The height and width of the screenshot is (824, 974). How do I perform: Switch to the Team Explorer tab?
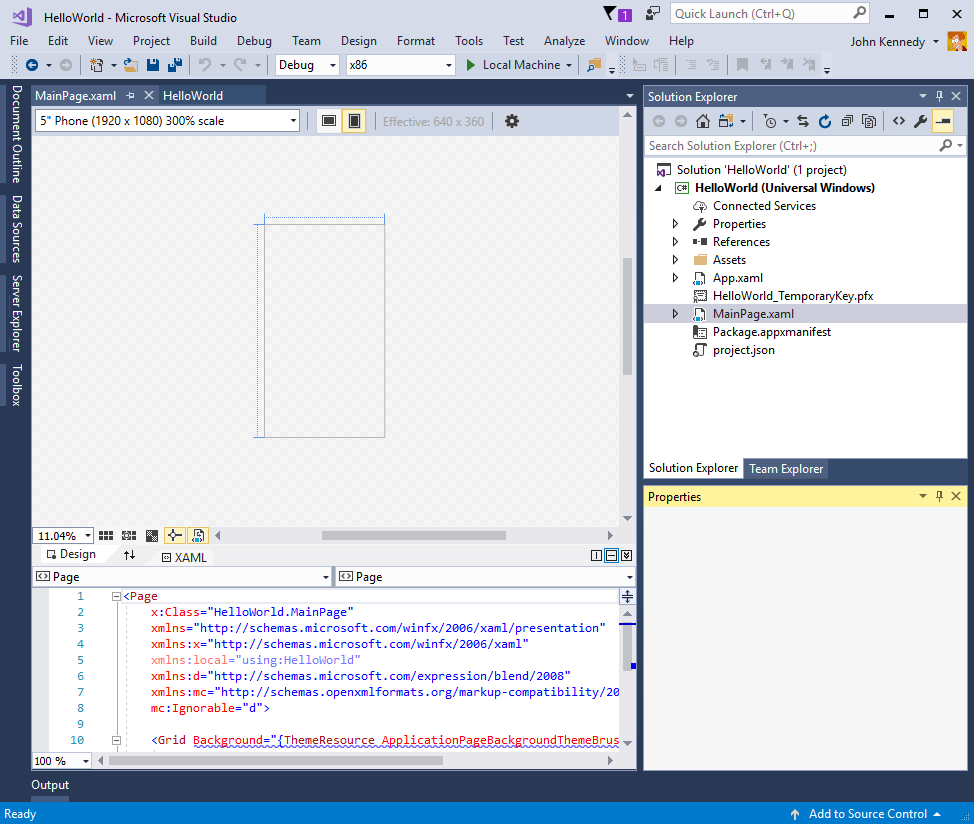tap(786, 468)
